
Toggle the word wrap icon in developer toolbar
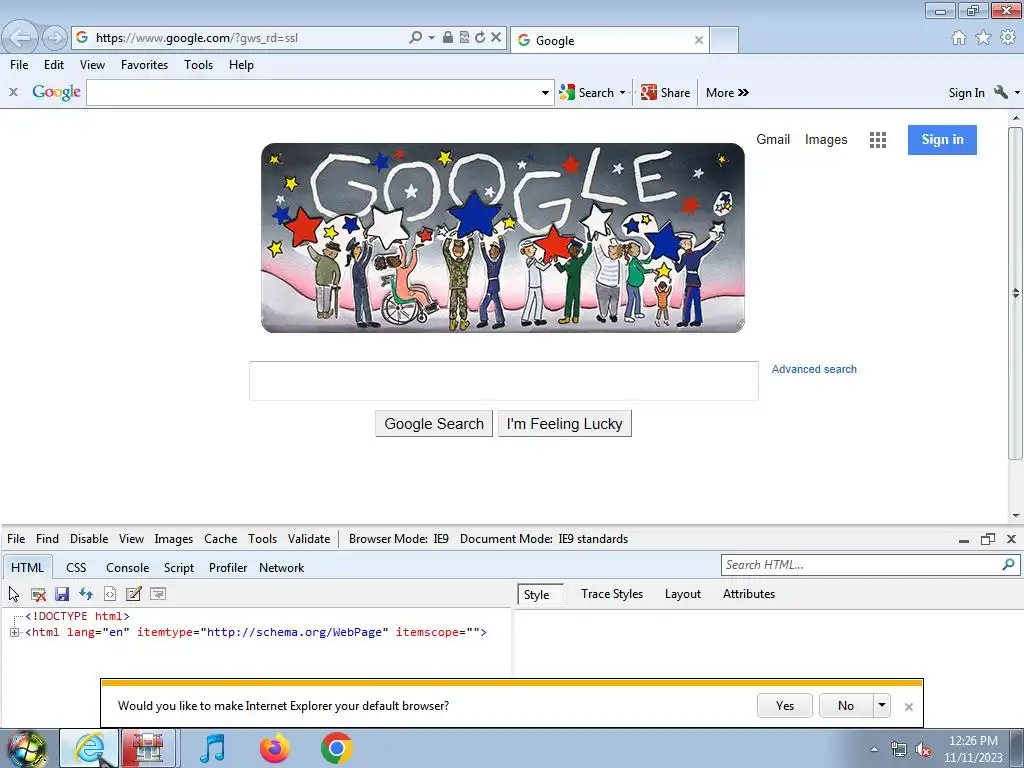[157, 594]
